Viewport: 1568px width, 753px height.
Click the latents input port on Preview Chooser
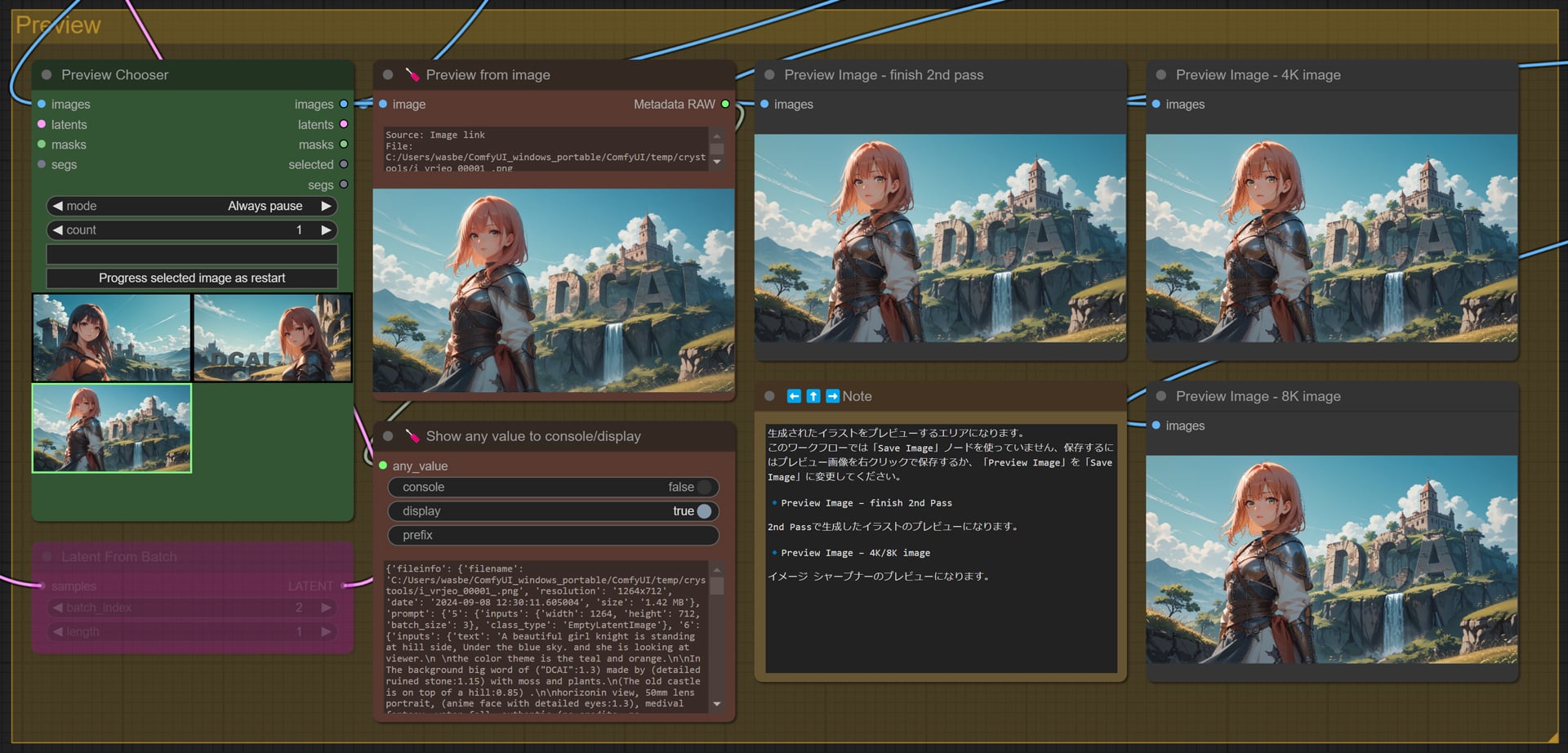point(42,124)
